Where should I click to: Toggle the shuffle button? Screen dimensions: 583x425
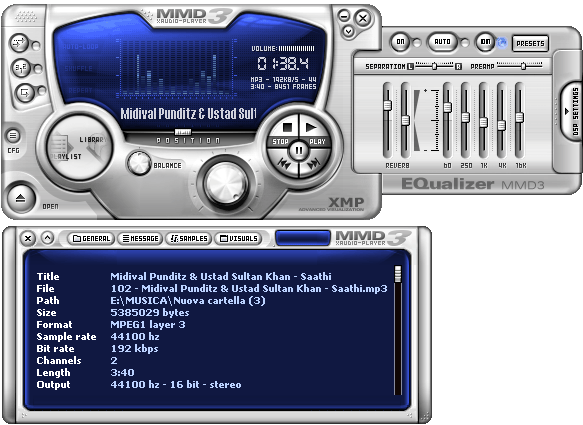(20, 68)
